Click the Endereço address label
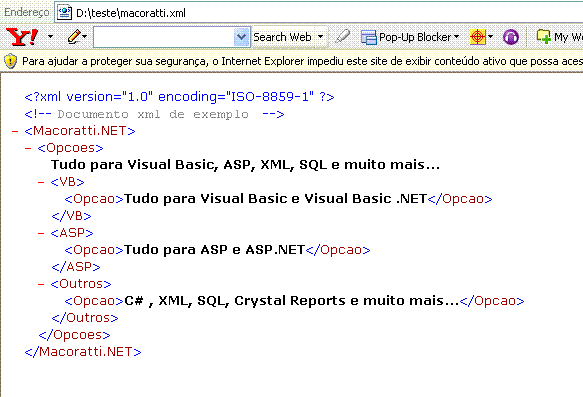The height and width of the screenshot is (397, 583). pyautogui.click(x=26, y=12)
